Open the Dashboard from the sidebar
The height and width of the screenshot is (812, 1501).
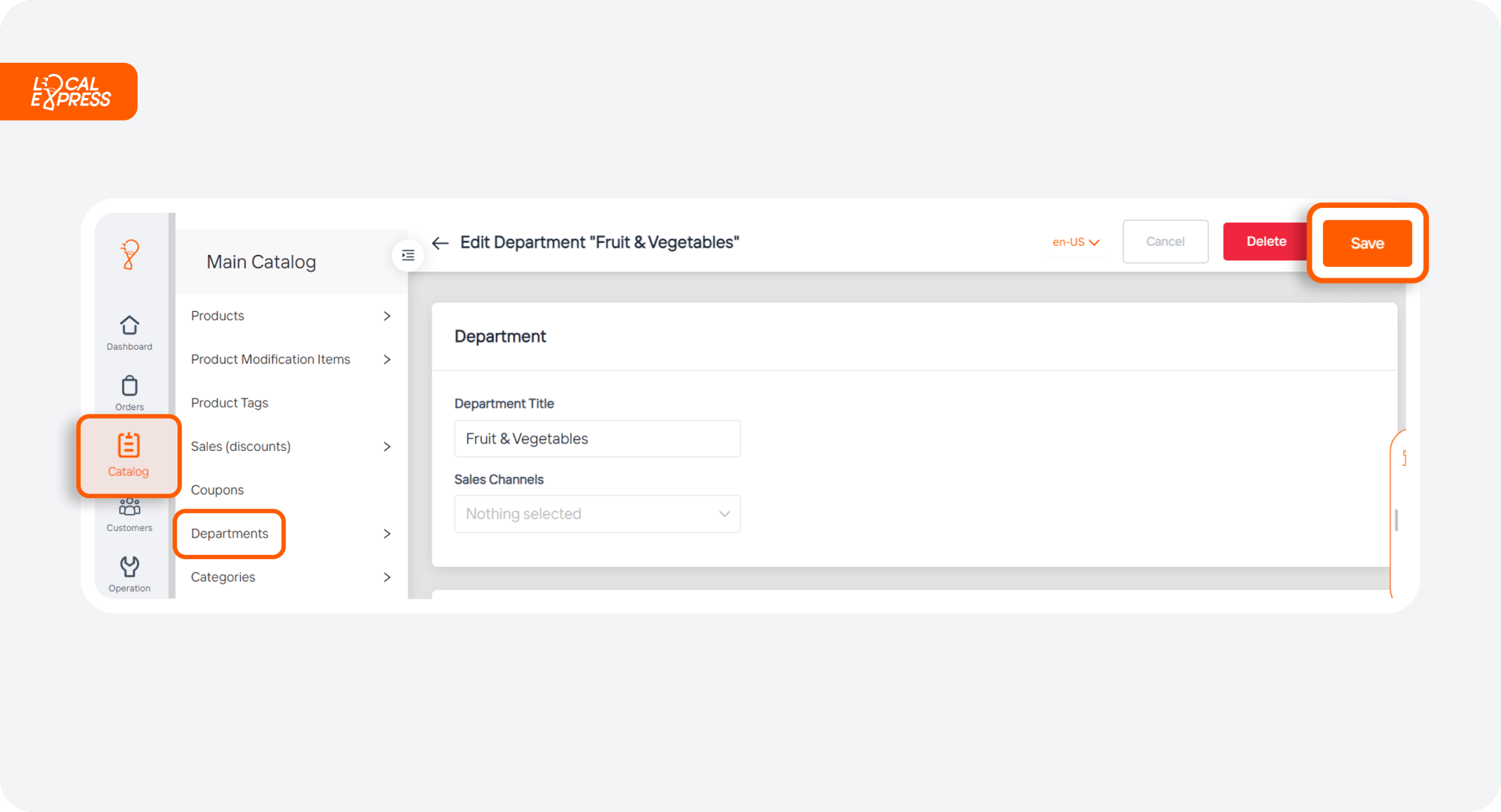[129, 332]
